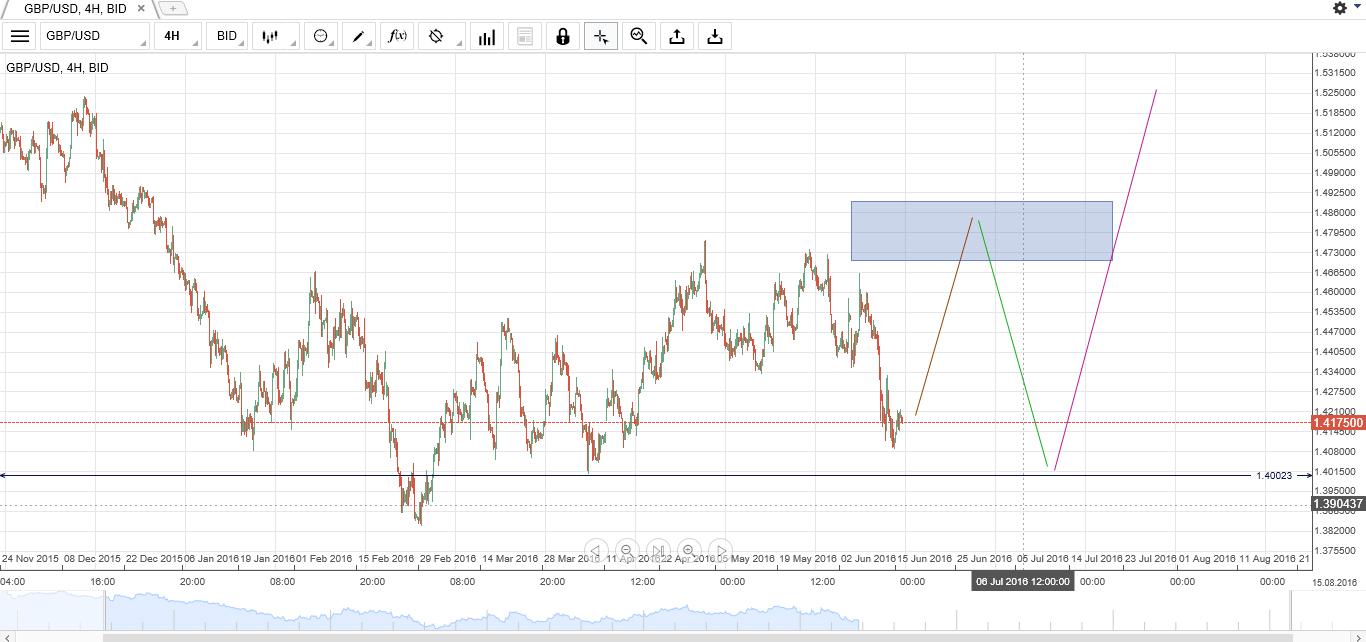Click the bar chart volume icon
The height and width of the screenshot is (642, 1366).
tap(487, 37)
